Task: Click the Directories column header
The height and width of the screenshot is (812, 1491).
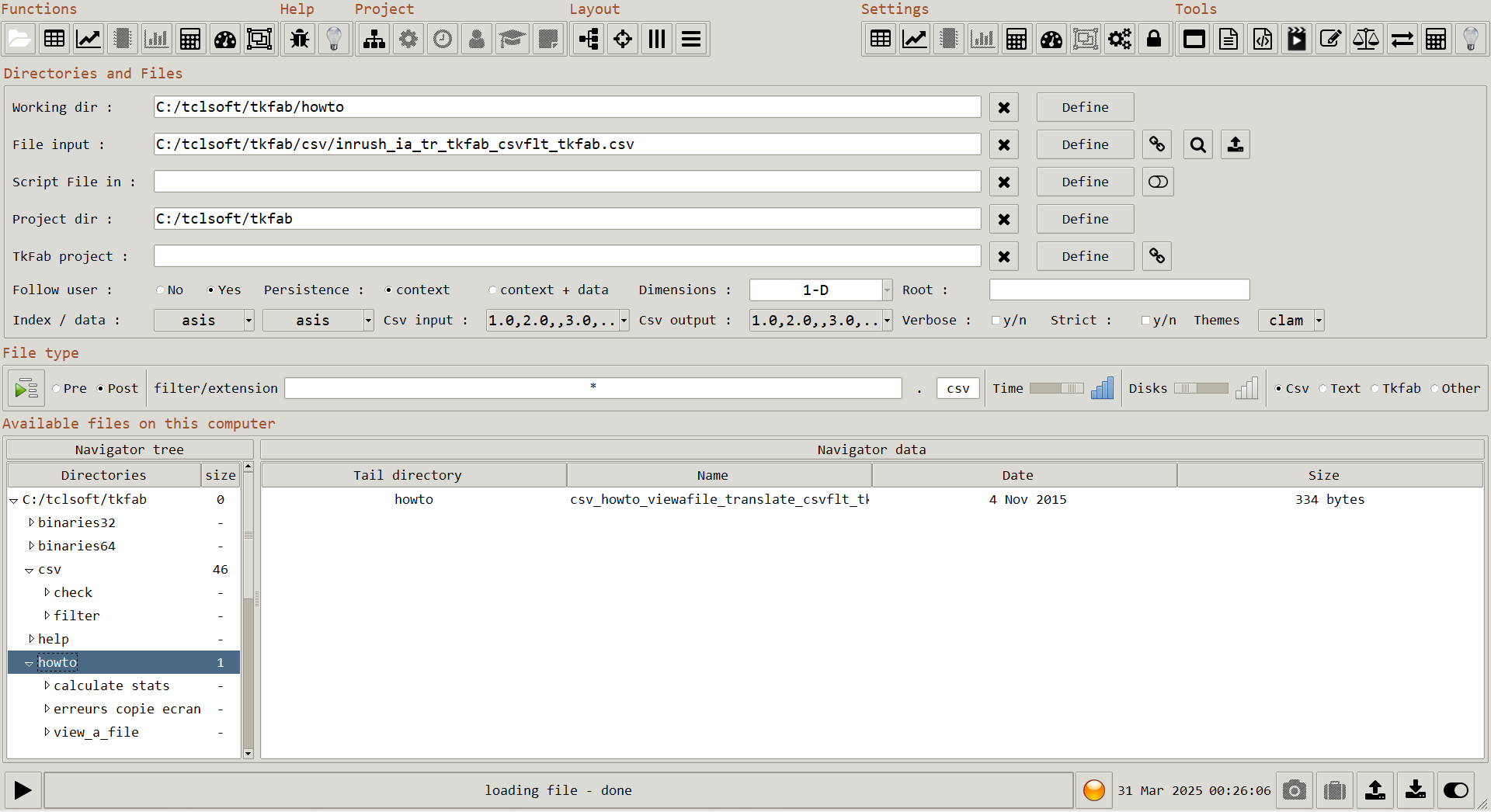Action: click(x=103, y=475)
